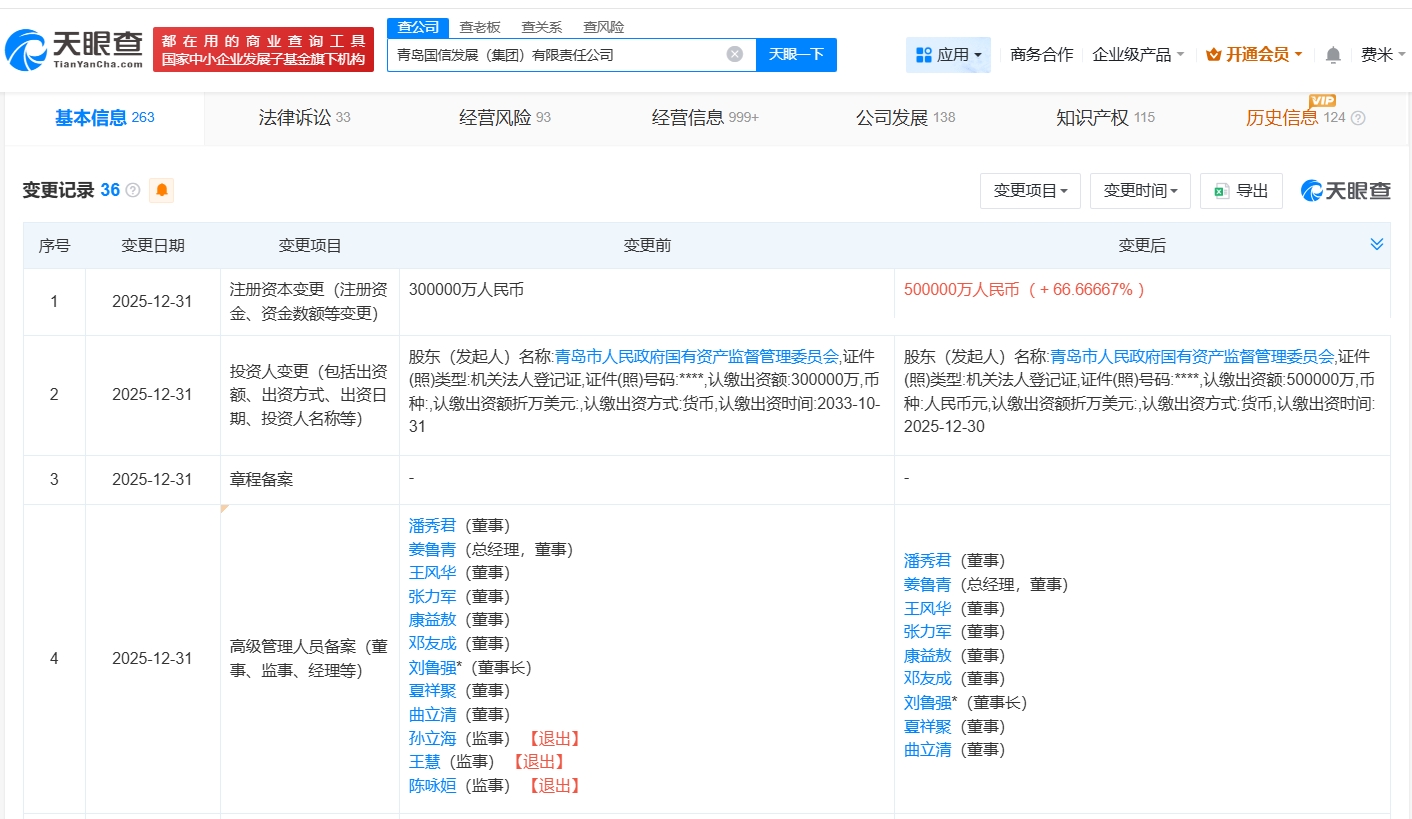The width and height of the screenshot is (1412, 819).
Task: Switch to the 查老板 search tab
Action: (x=481, y=27)
